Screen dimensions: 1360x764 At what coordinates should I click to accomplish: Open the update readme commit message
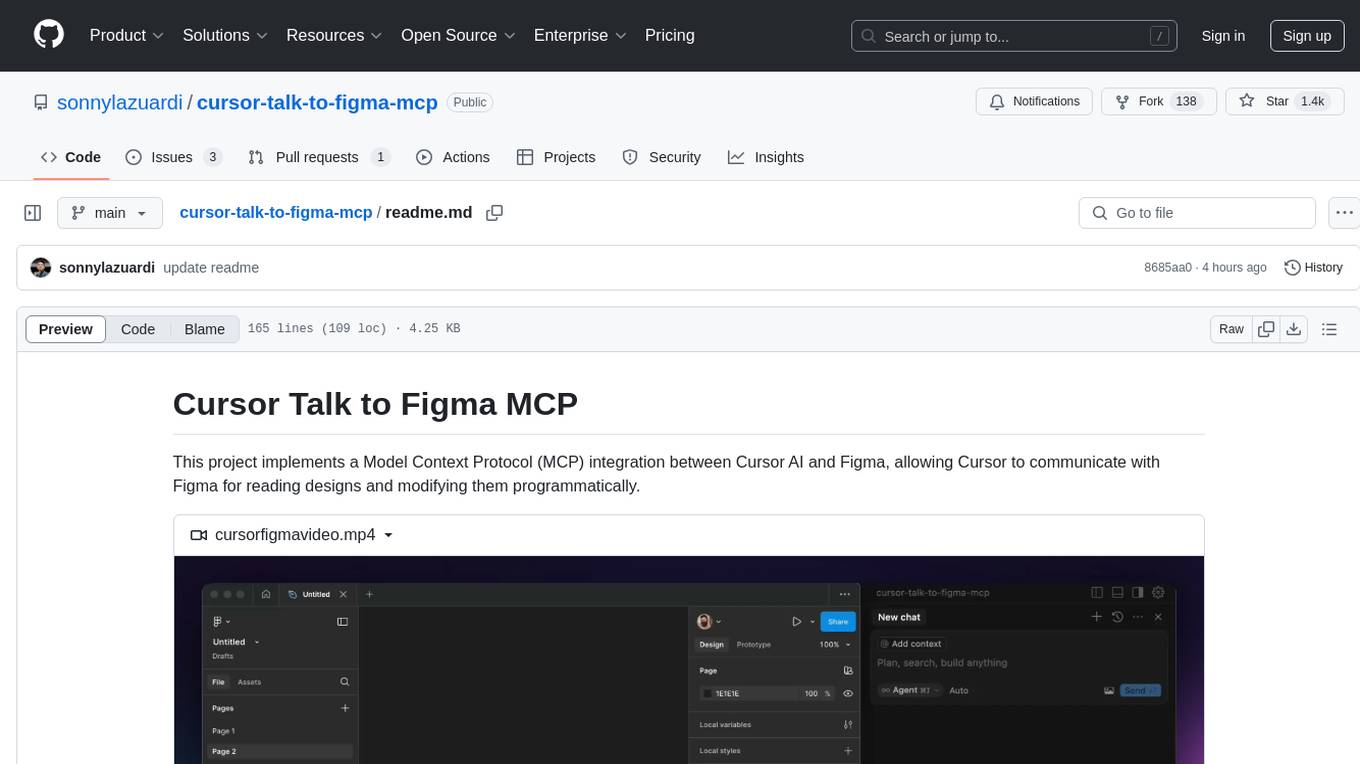[211, 268]
